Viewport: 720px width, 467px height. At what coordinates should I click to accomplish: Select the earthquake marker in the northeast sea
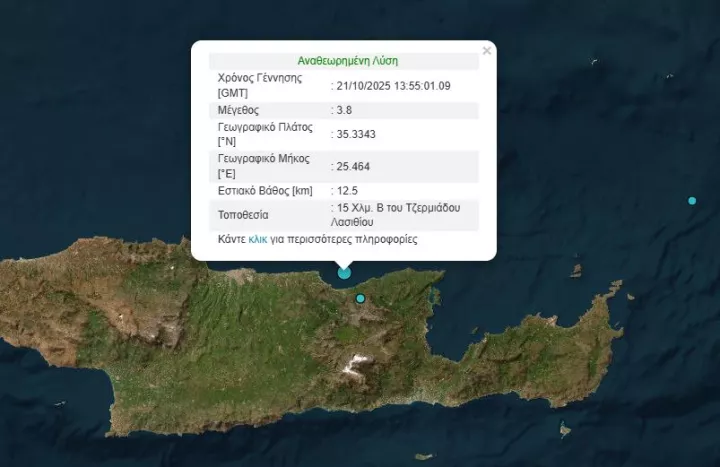coord(692,201)
